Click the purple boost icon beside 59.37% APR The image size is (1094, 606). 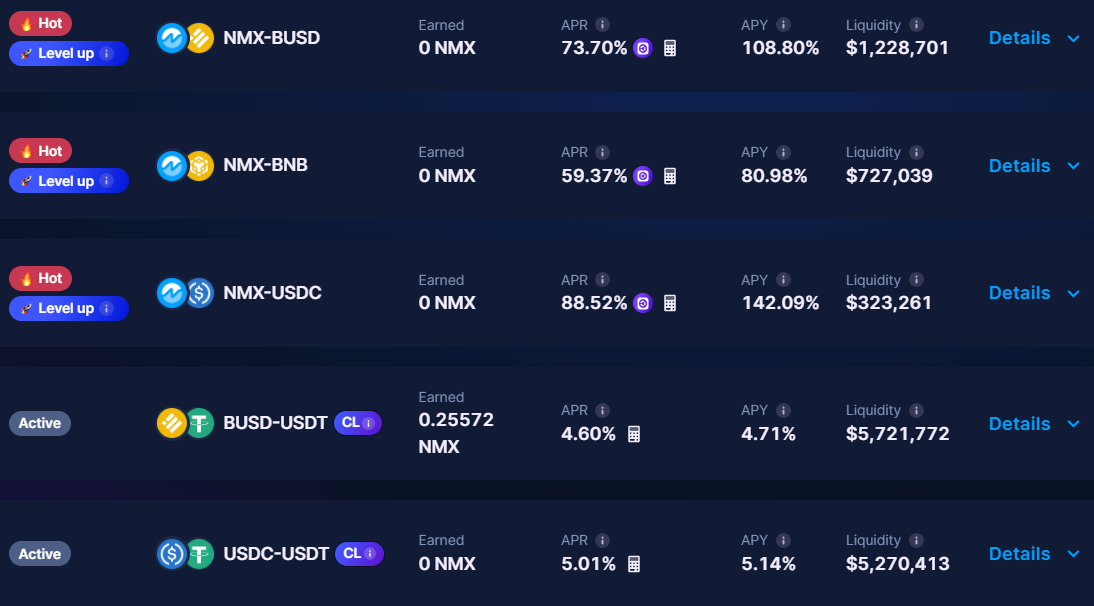click(643, 176)
